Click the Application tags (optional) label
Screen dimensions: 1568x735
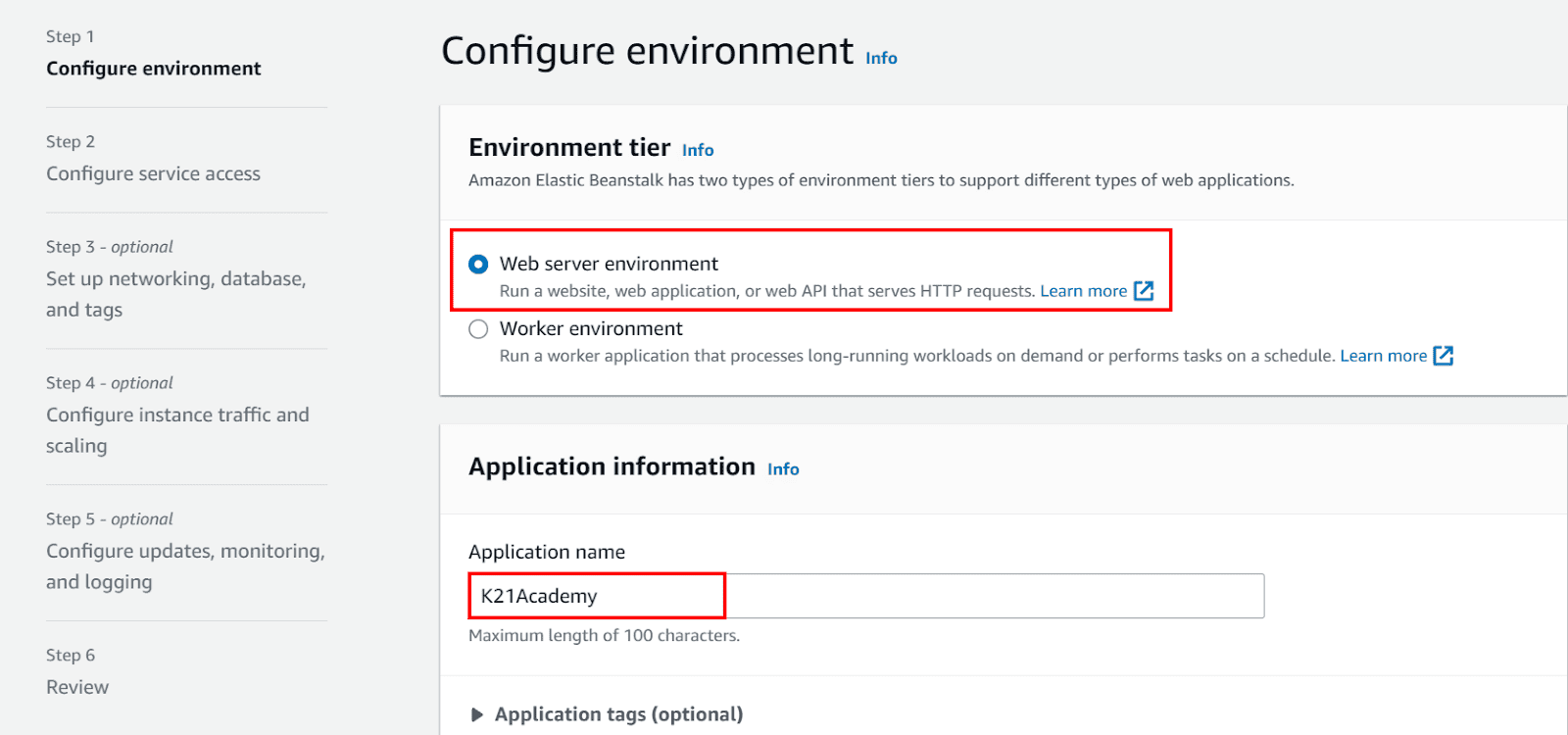click(x=618, y=714)
